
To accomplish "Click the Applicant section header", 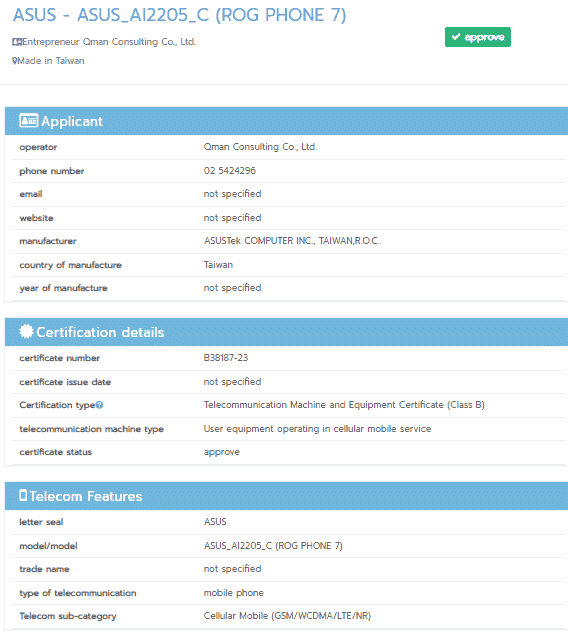I will [286, 121].
